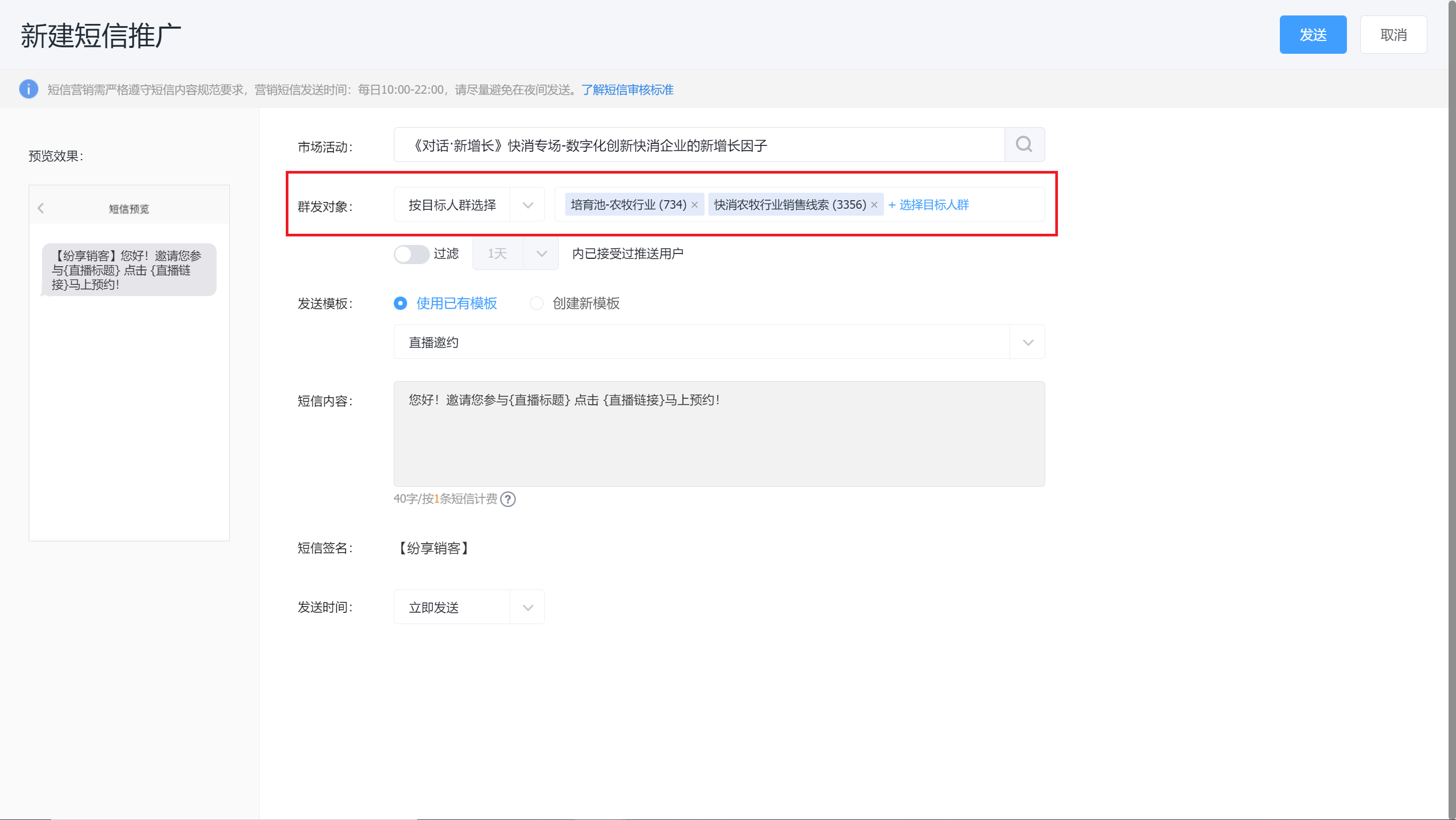Open the 了解短信审核标准 link
1456x820 pixels.
[627, 89]
